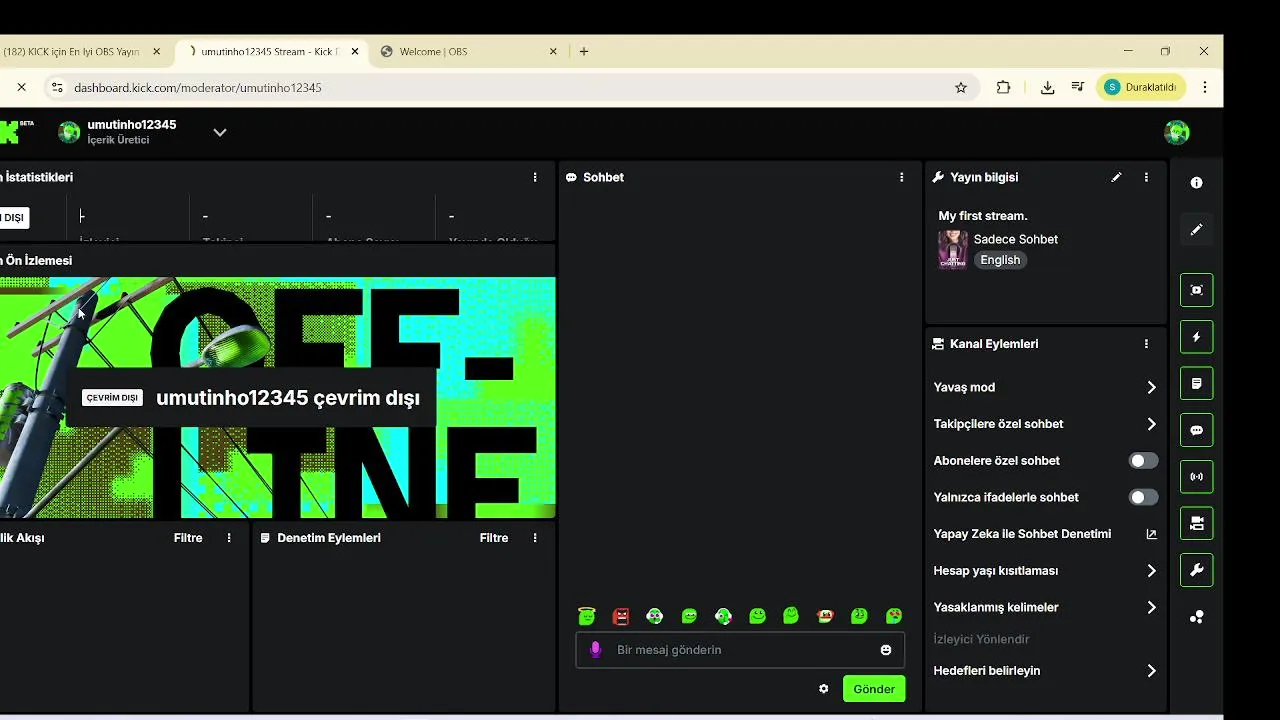Viewport: 1280px width, 720px height.
Task: Open Kanal Eylemleri panel three-dot menu
Action: click(1146, 344)
